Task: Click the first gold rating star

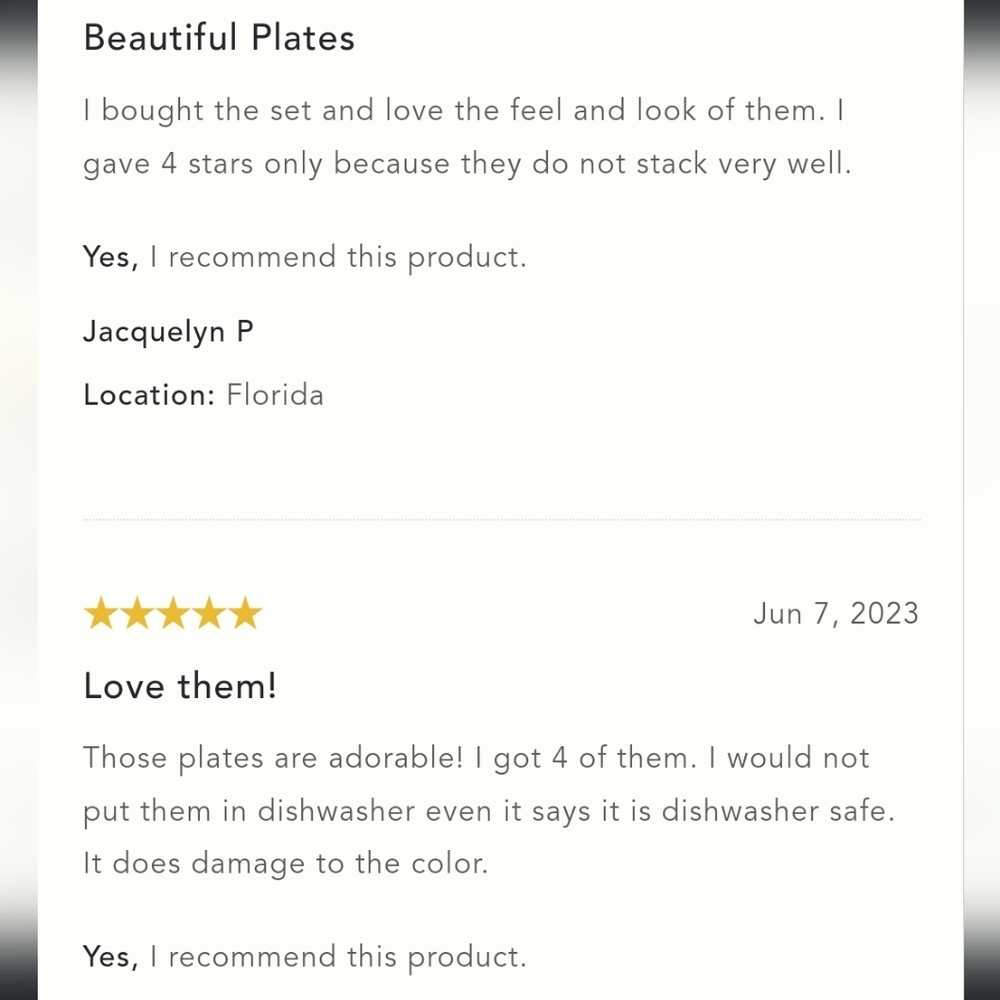Action: [x=101, y=614]
